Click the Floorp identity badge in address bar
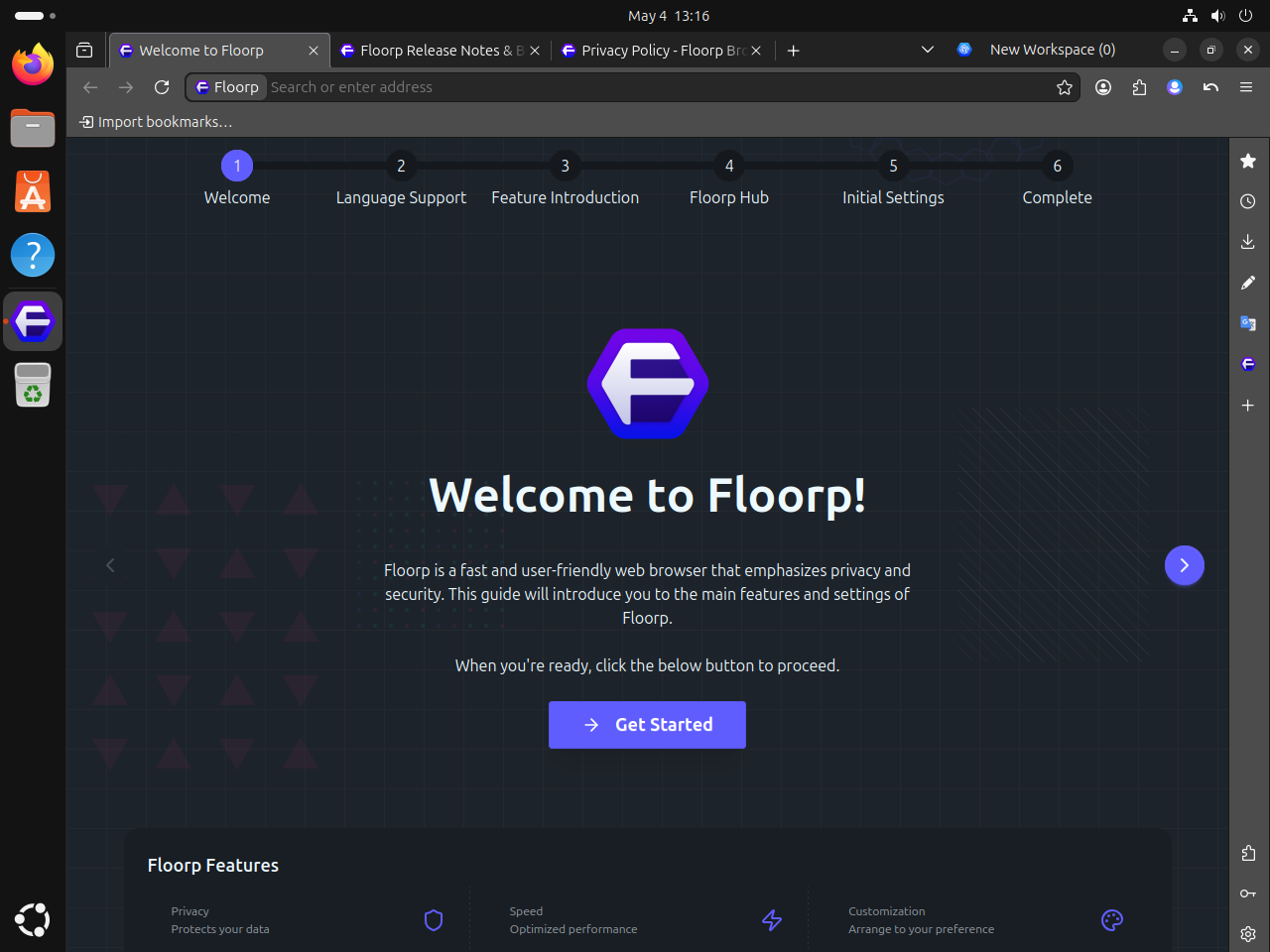The height and width of the screenshot is (952, 1270). (227, 87)
